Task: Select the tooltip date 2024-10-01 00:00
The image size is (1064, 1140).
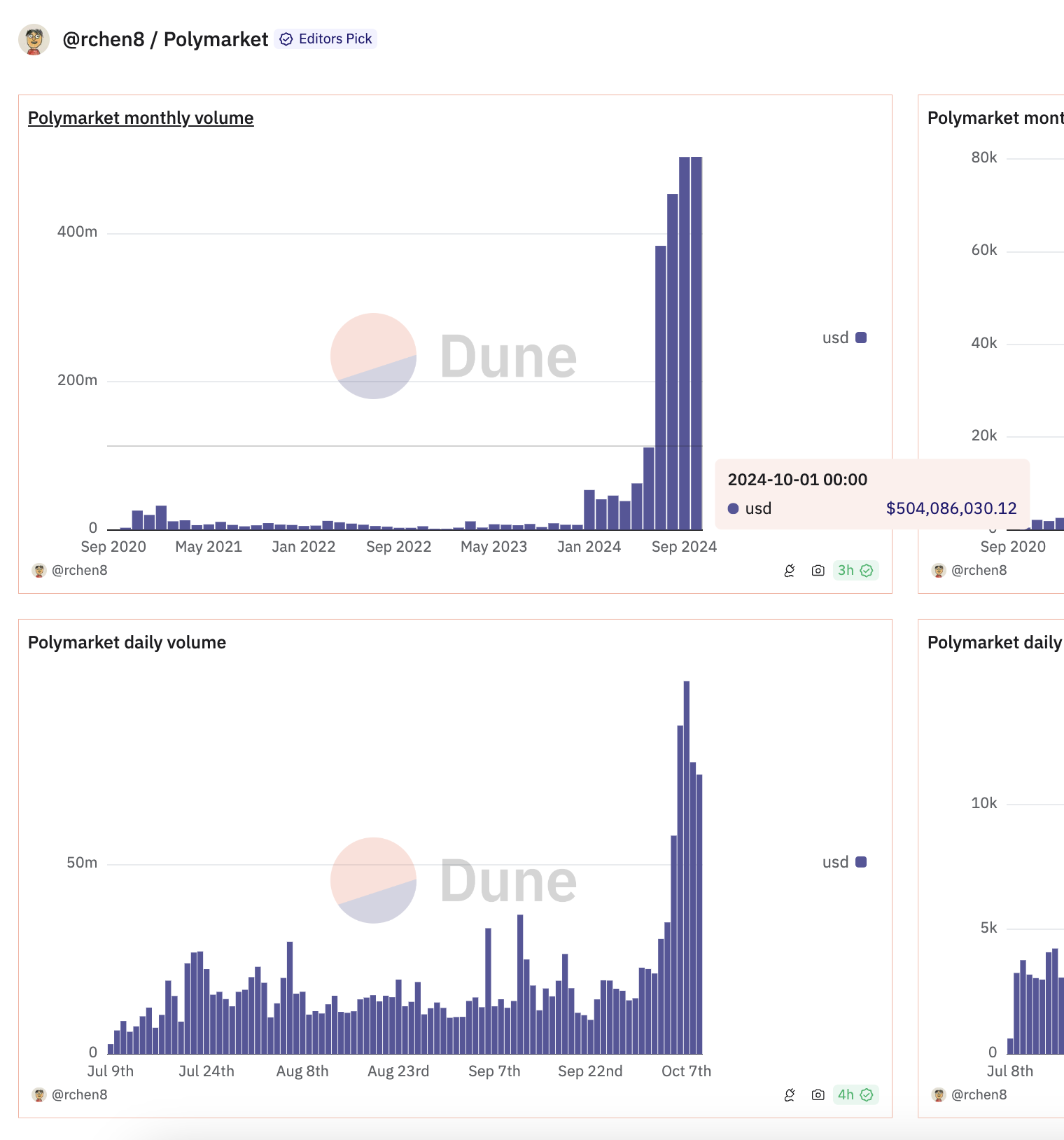Action: [797, 480]
